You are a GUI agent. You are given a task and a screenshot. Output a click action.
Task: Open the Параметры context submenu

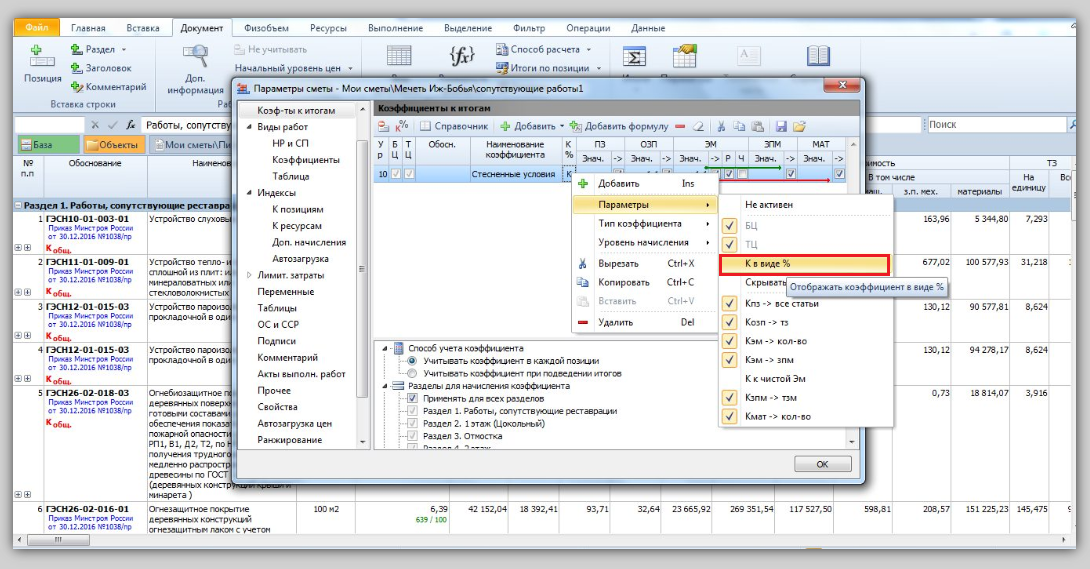tap(645, 204)
